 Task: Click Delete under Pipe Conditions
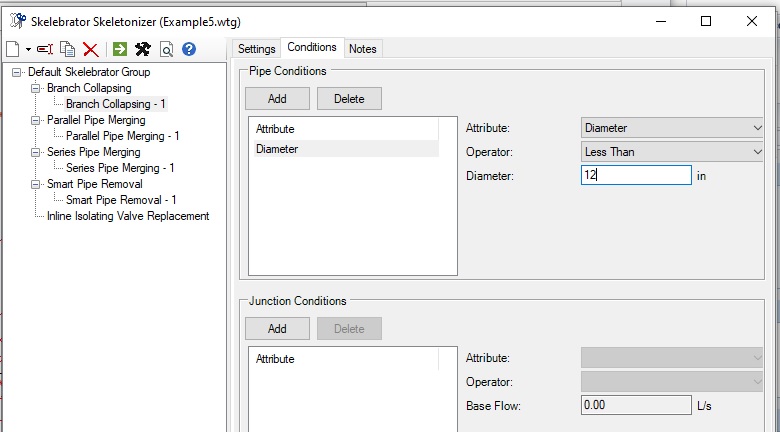point(349,99)
